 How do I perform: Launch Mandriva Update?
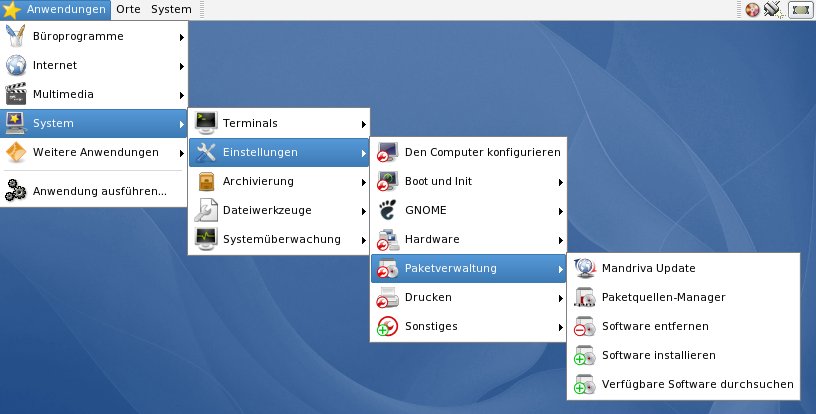pos(683,268)
